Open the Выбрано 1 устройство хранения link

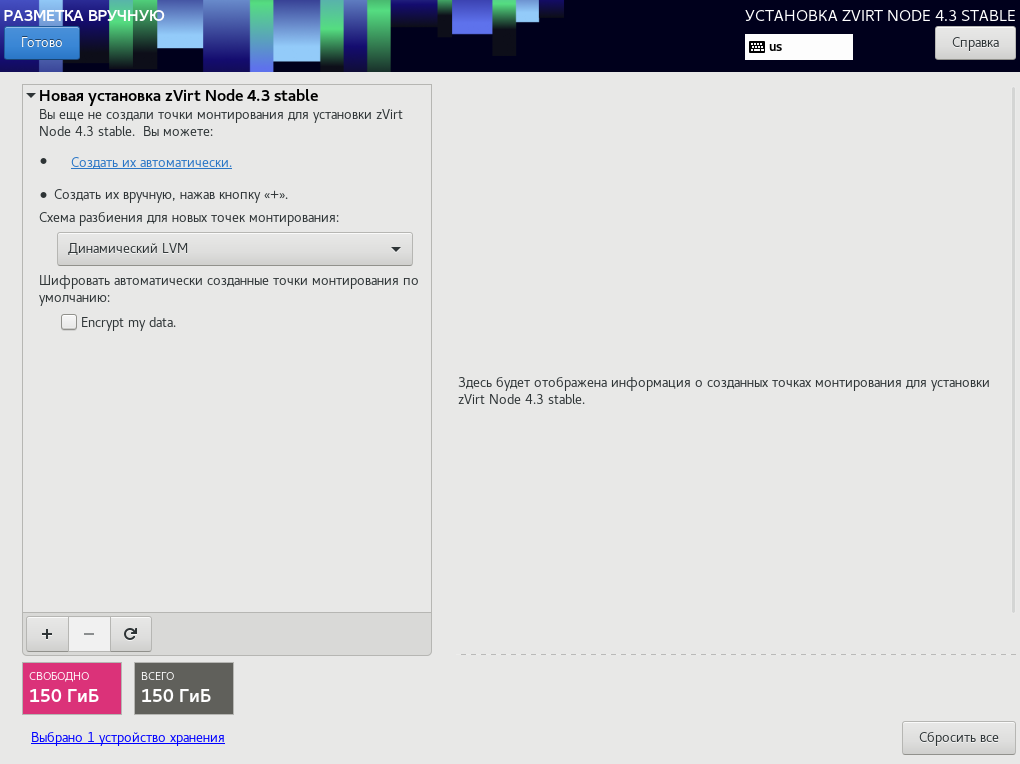(x=128, y=737)
